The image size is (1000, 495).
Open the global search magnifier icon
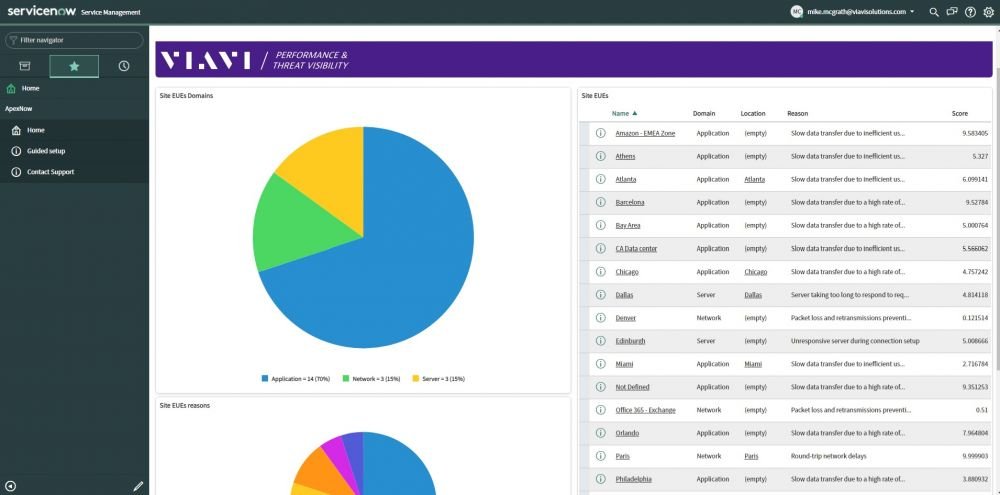pyautogui.click(x=934, y=11)
